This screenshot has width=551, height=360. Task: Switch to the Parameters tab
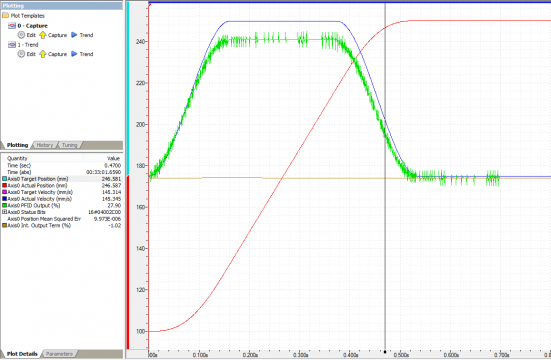point(59,354)
